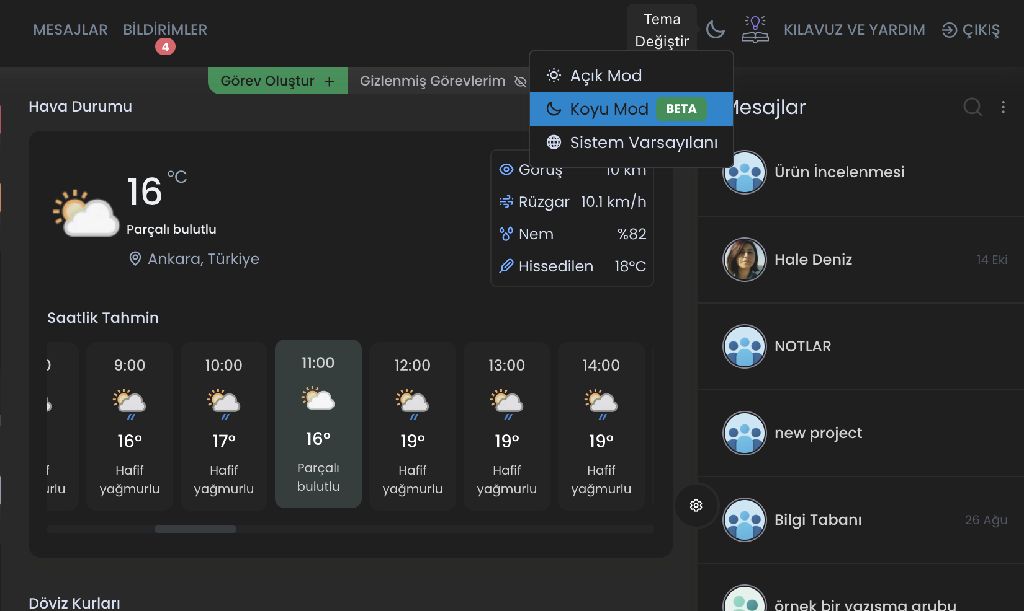Click the ÇIKIŞ logout link
1024x611 pixels.
point(970,30)
